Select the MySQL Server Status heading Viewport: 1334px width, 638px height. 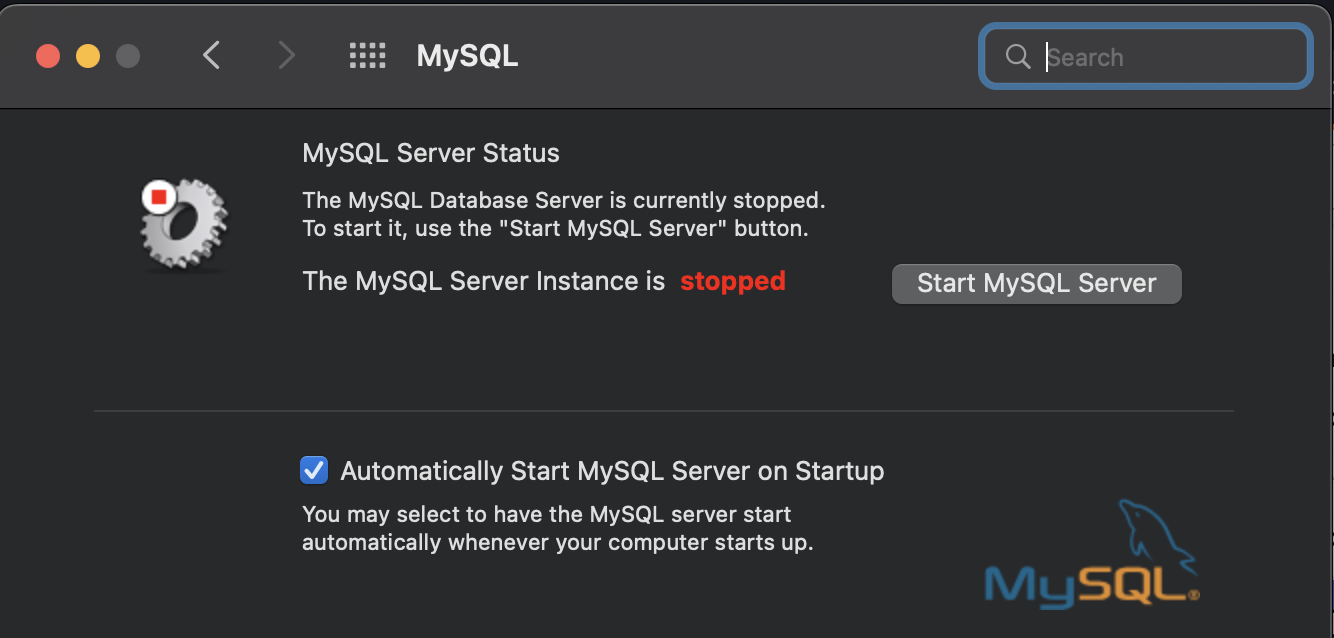[x=431, y=153]
